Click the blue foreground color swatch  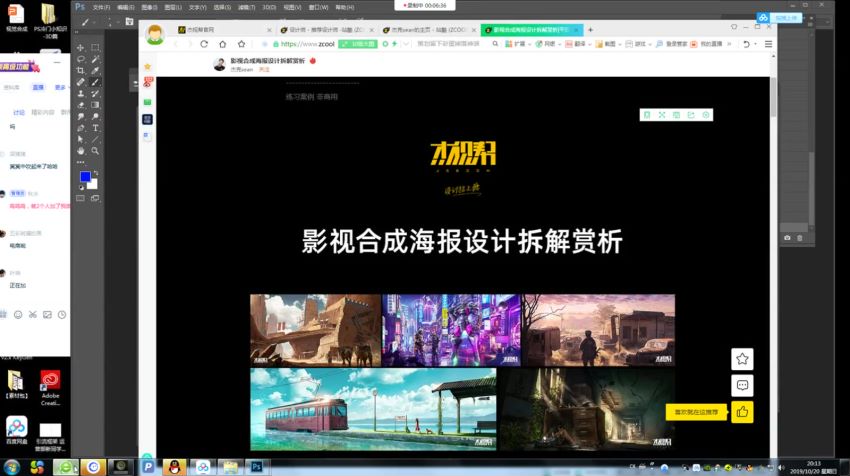(85, 177)
